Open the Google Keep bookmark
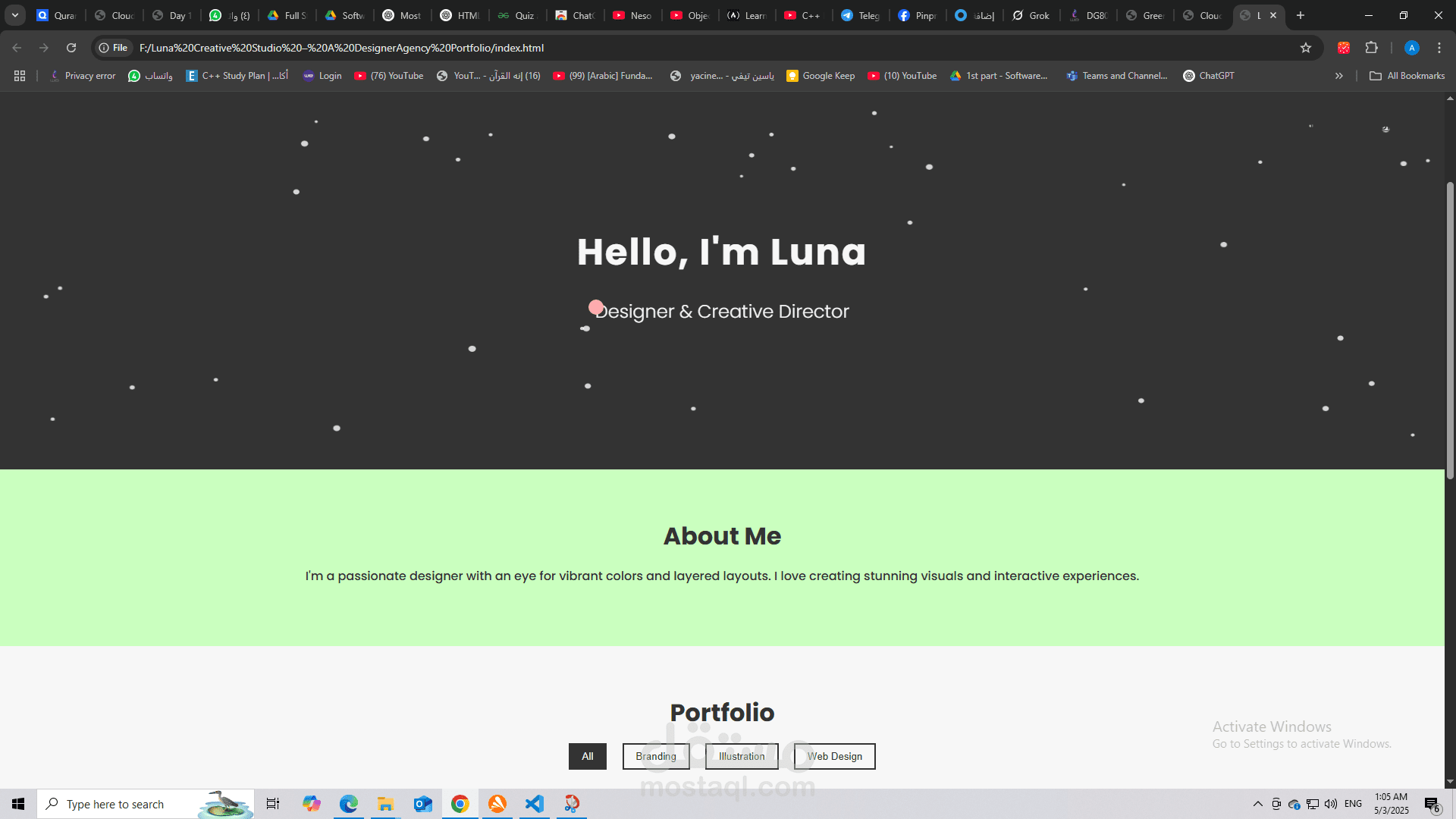1456x819 pixels. point(820,75)
